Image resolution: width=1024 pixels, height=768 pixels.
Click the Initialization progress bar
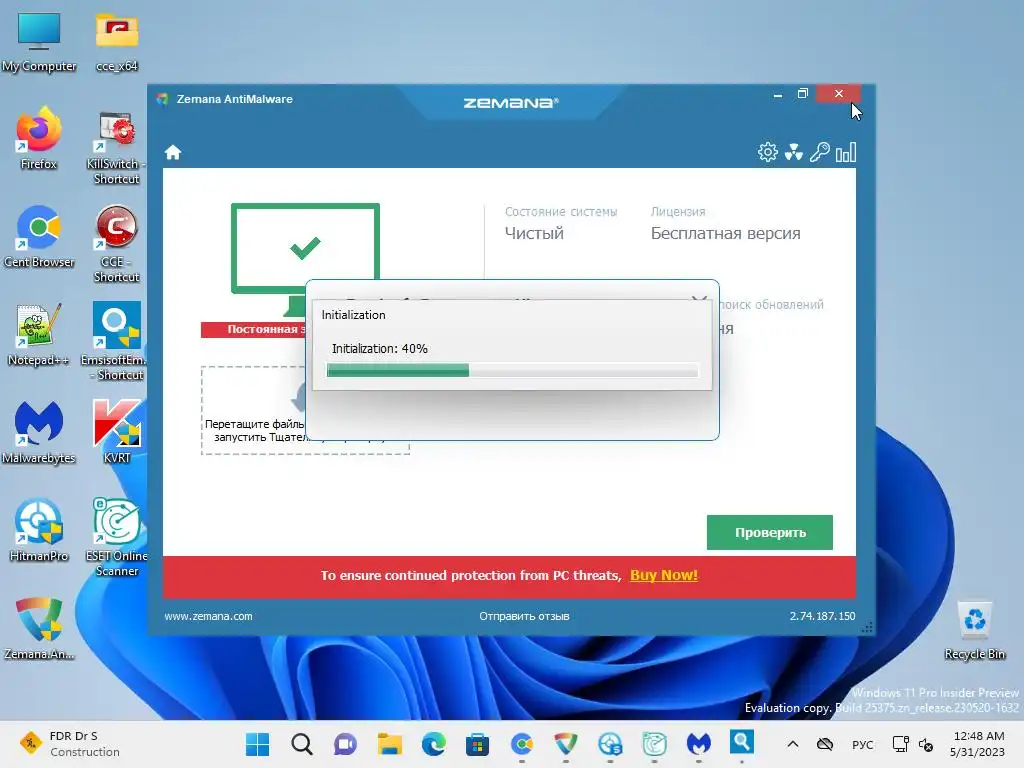point(512,370)
